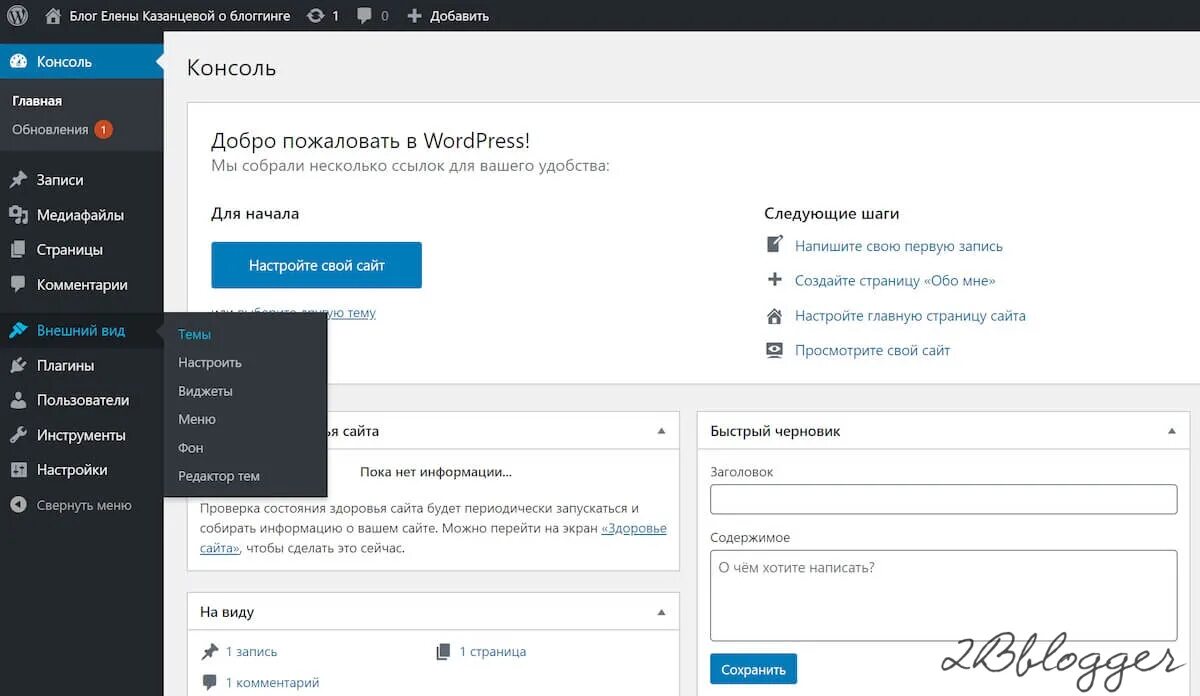Open Обновления in the sidebar
Screen dimensions: 1200x696
click(x=50, y=130)
